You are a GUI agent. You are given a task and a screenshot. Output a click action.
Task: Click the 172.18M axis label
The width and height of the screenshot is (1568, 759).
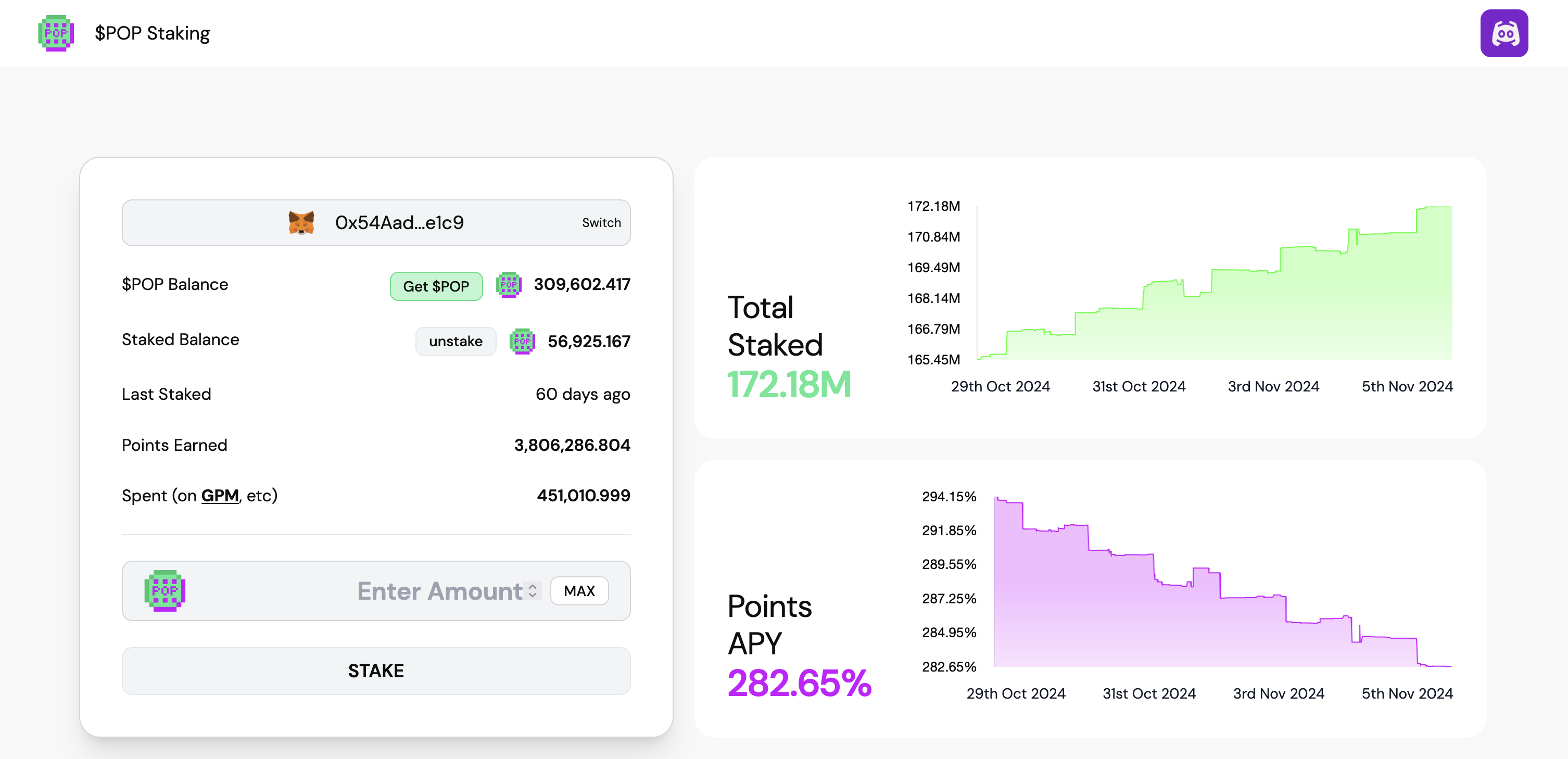(x=933, y=206)
